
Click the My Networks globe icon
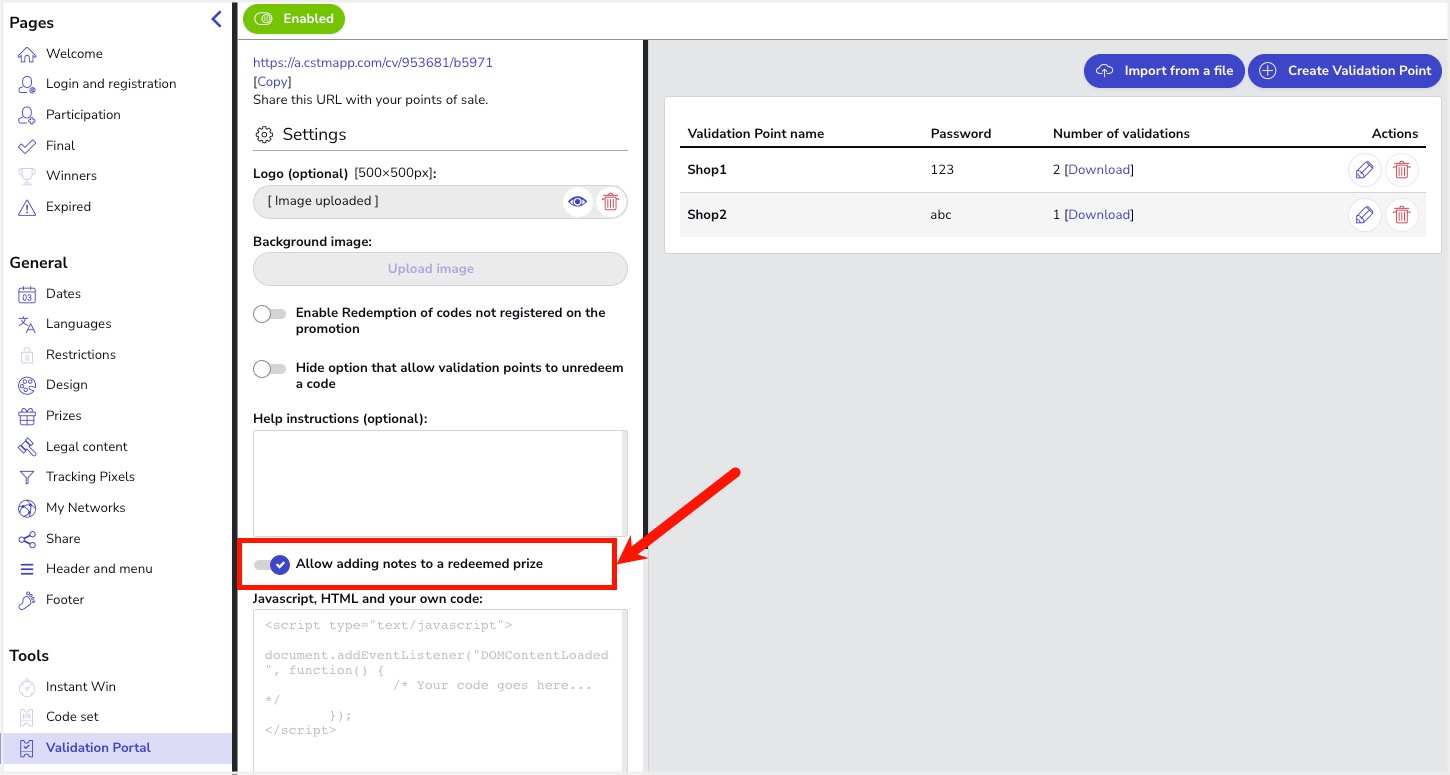pyautogui.click(x=27, y=508)
